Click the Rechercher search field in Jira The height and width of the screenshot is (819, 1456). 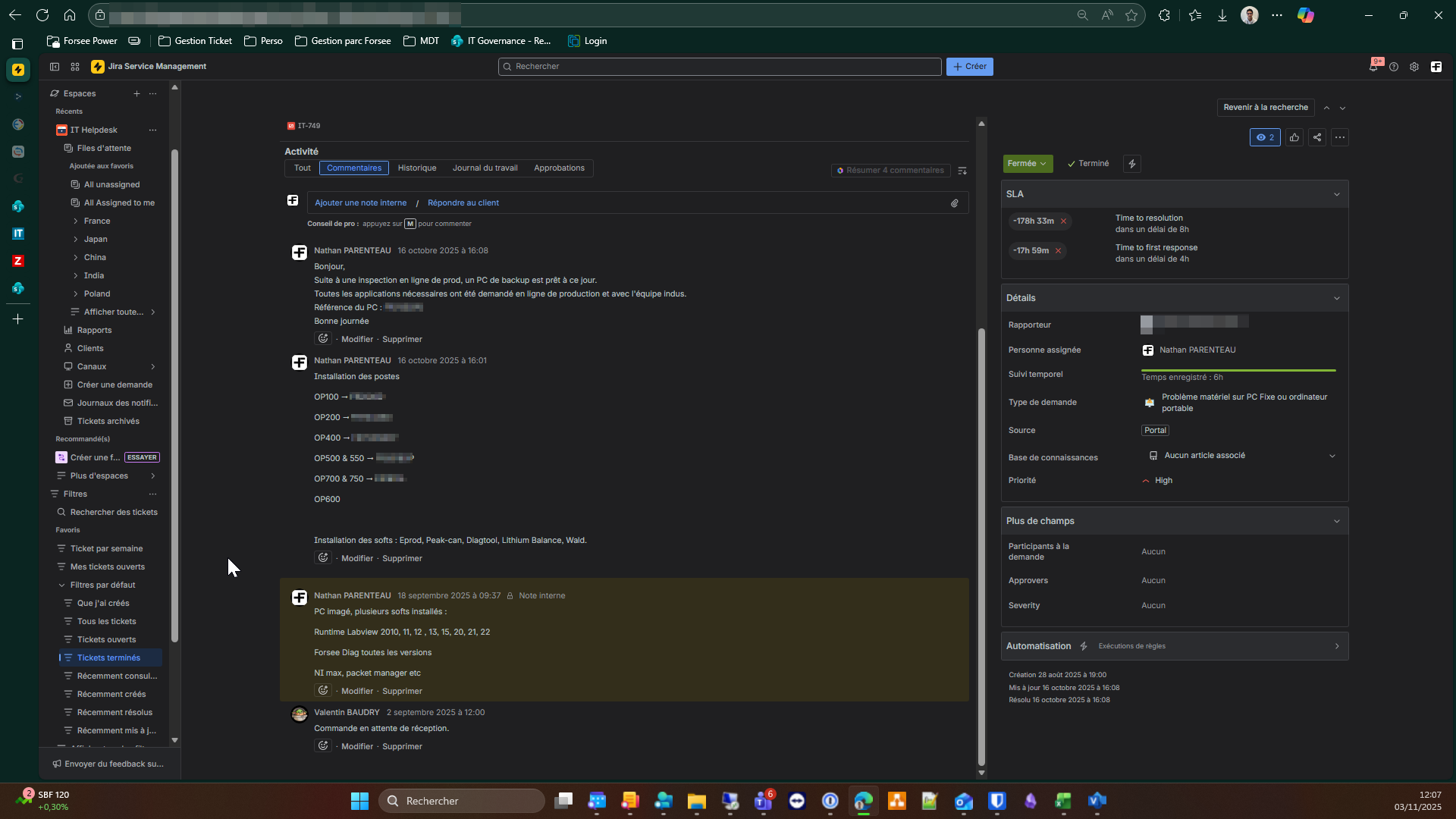719,67
